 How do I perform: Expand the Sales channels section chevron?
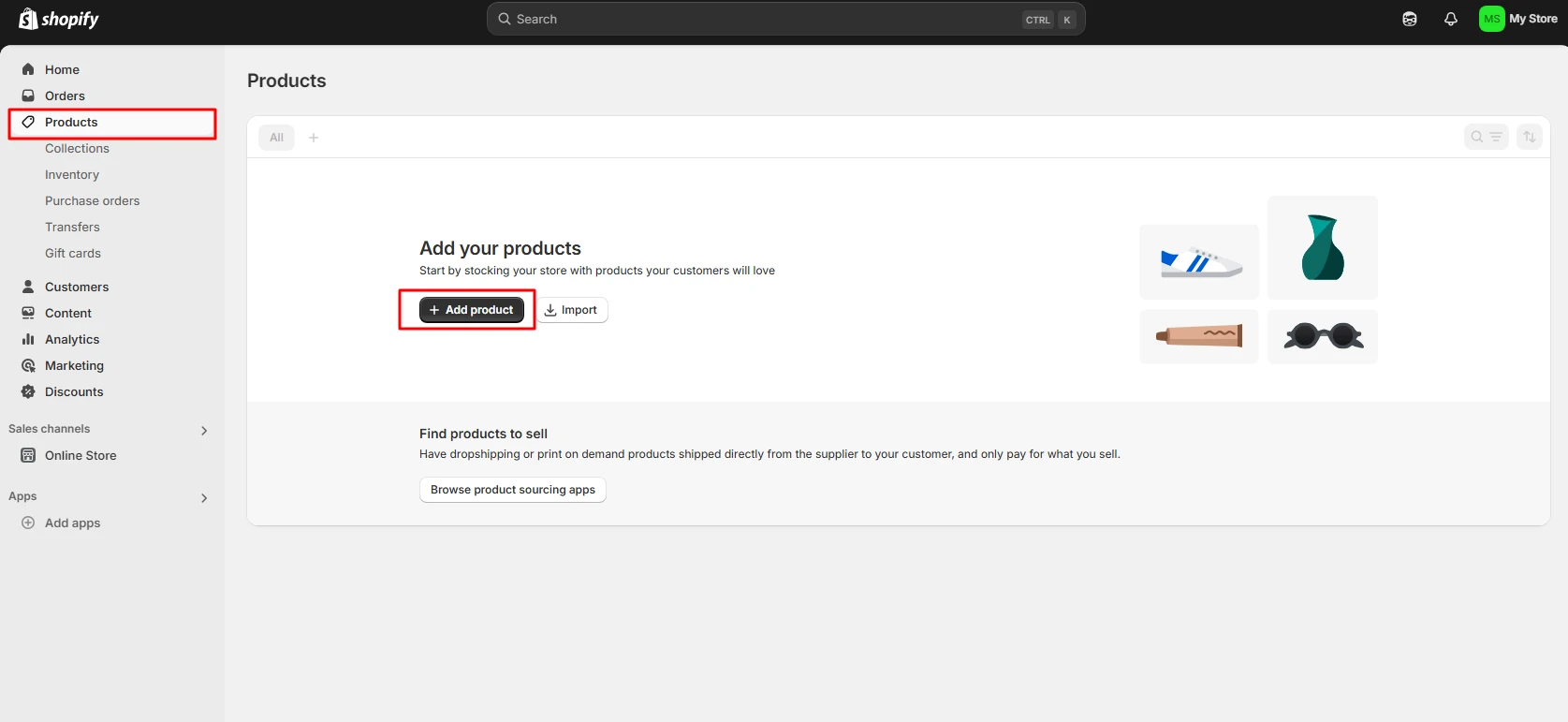(x=204, y=431)
